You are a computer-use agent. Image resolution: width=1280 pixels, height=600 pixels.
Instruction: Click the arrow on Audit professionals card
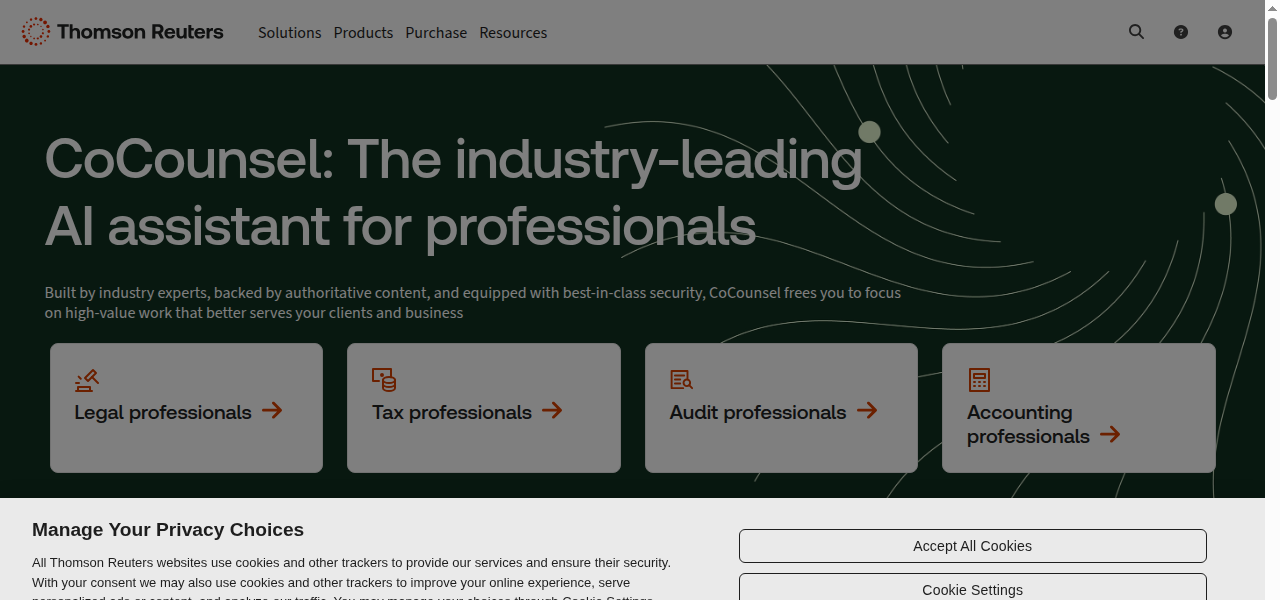click(x=866, y=410)
